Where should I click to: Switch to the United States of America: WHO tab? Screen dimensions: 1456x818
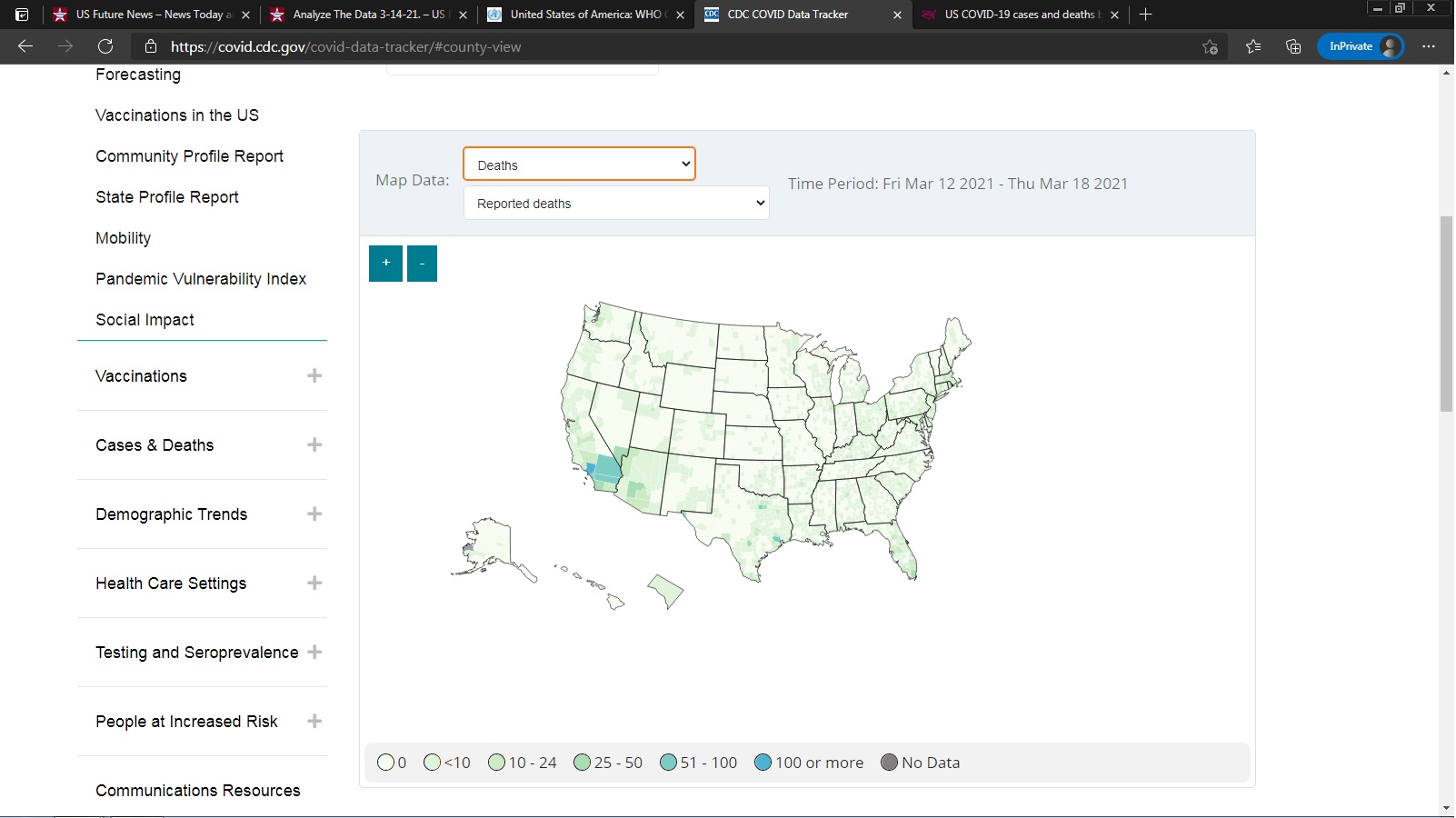584,15
